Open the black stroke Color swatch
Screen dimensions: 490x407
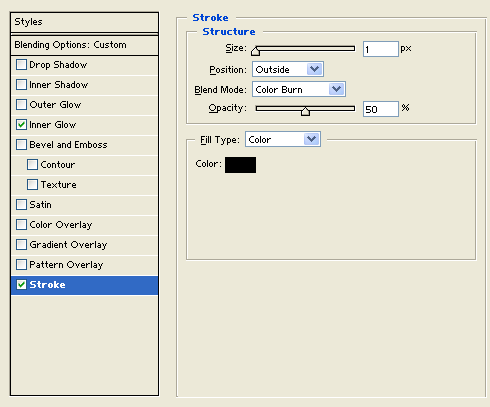click(x=240, y=165)
